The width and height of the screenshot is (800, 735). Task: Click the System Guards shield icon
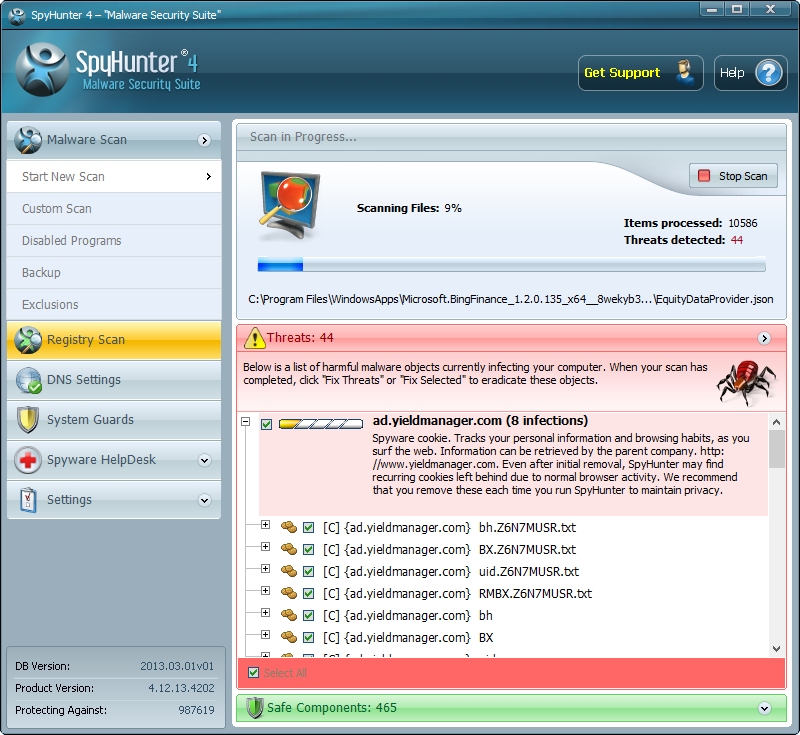pyautogui.click(x=29, y=420)
